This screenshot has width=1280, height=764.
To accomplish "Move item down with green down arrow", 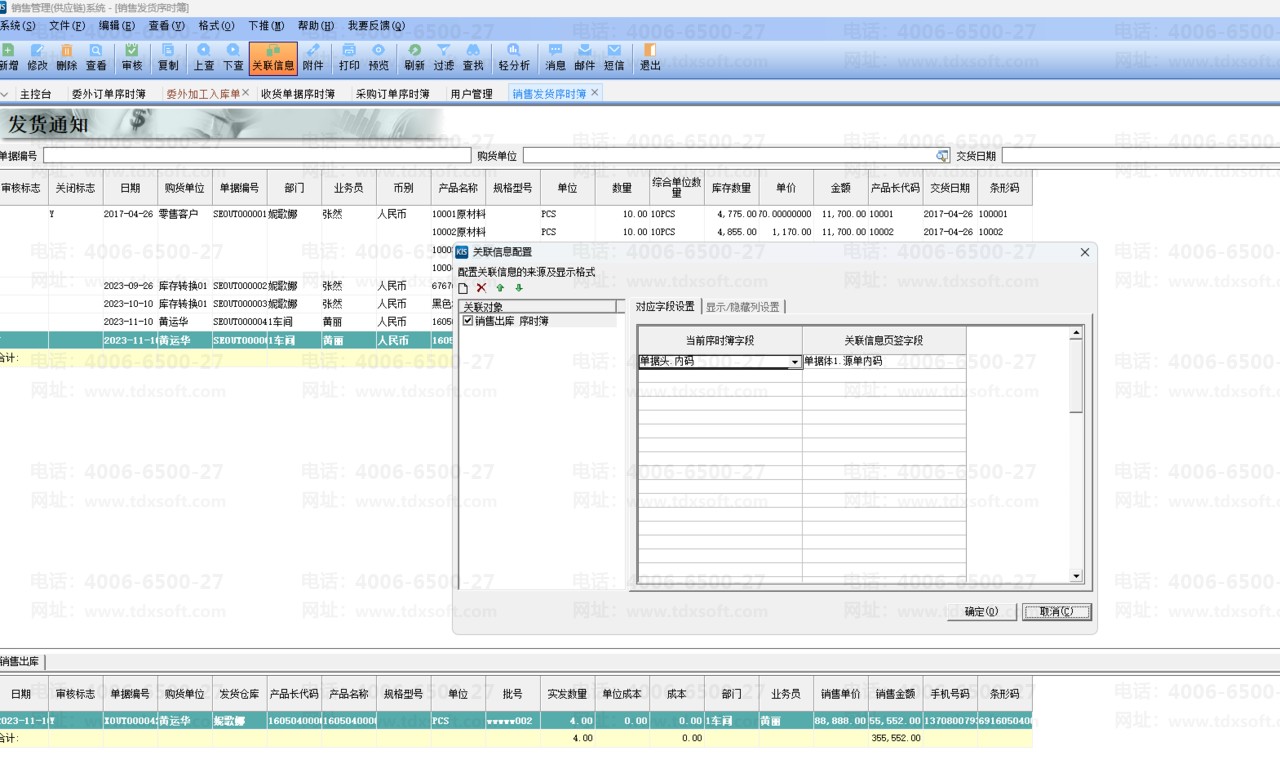I will tap(519, 288).
